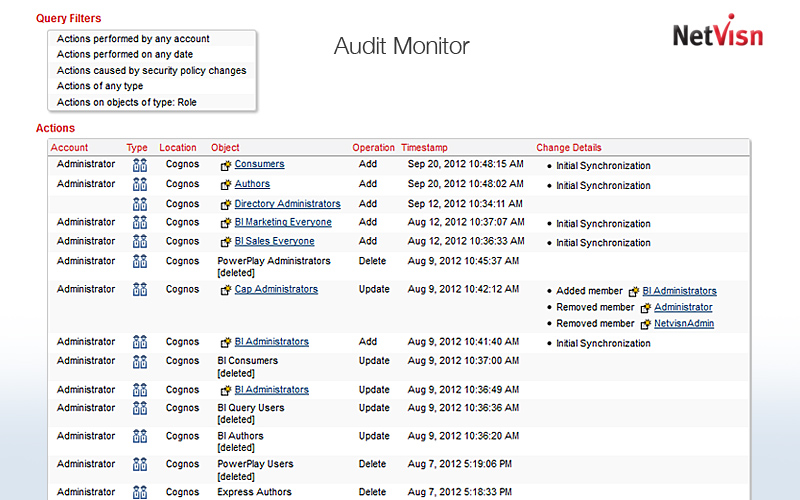Open the Administrator removed member link

(683, 307)
